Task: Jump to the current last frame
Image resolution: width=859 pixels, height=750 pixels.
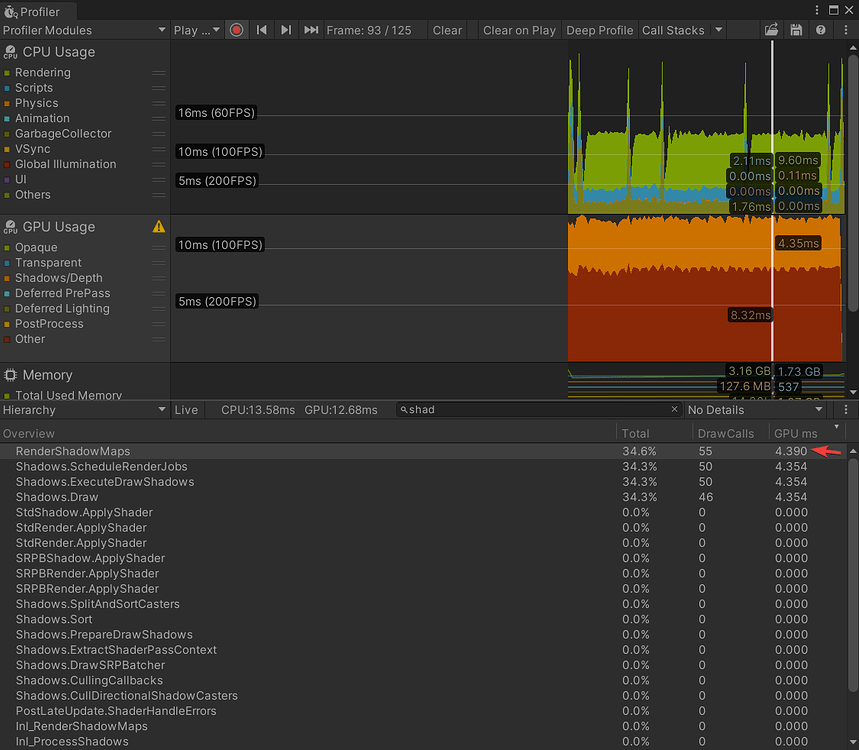Action: point(311,30)
